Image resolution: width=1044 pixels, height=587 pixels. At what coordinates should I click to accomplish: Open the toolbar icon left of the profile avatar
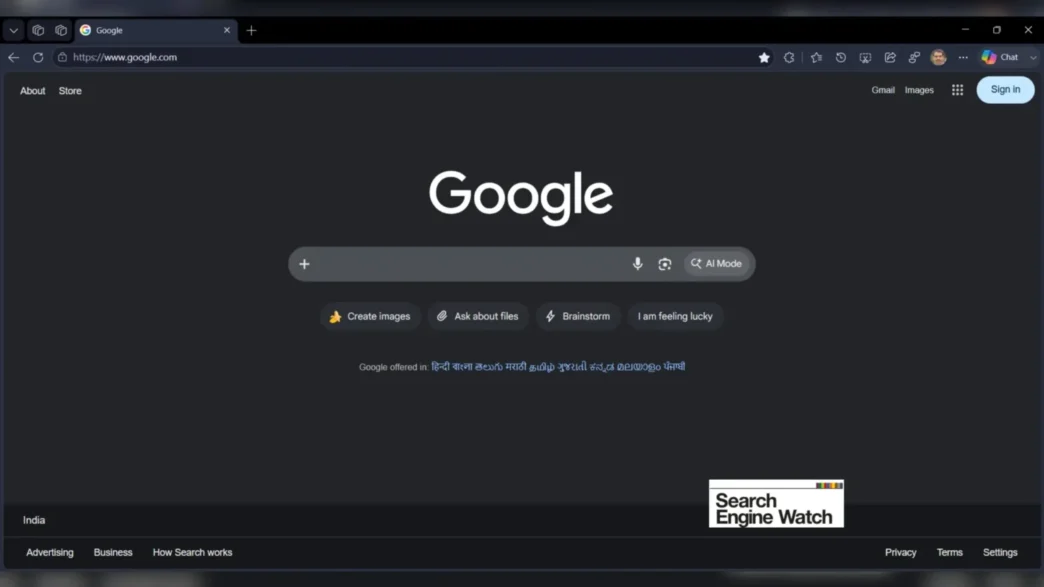(x=914, y=58)
